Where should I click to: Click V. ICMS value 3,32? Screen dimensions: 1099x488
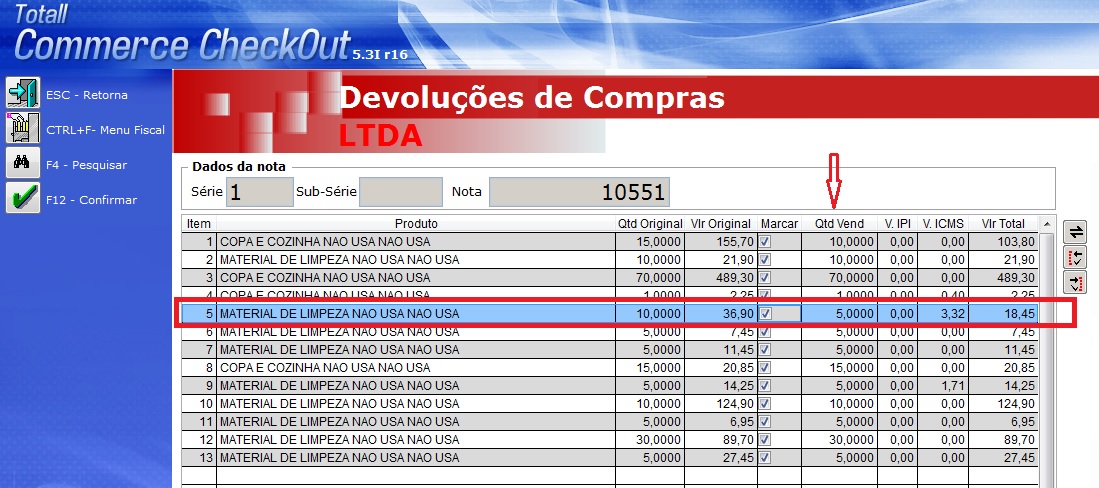(x=943, y=314)
